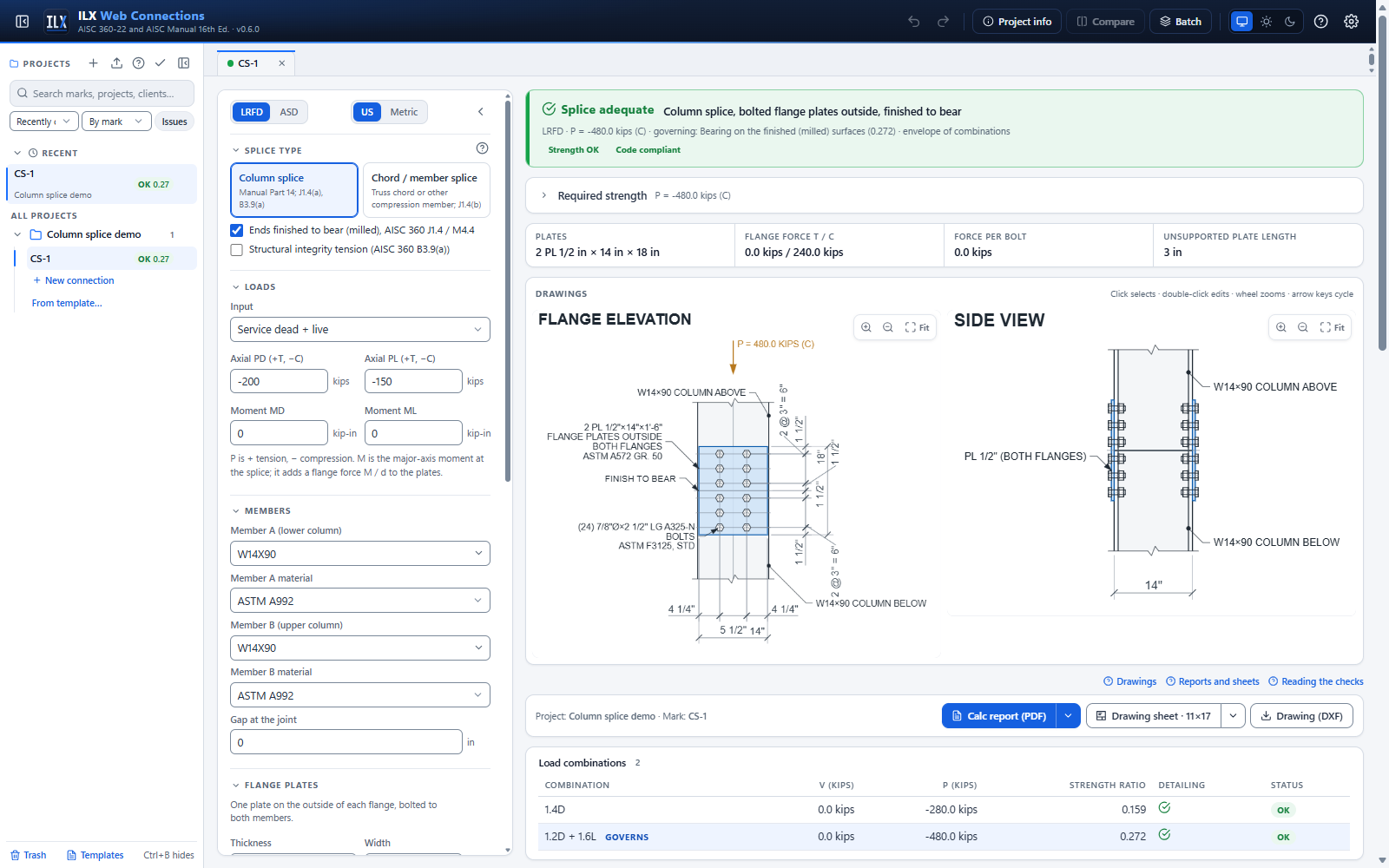Select LRFD design method
Viewport: 1389px width, 868px height.
[x=252, y=112]
